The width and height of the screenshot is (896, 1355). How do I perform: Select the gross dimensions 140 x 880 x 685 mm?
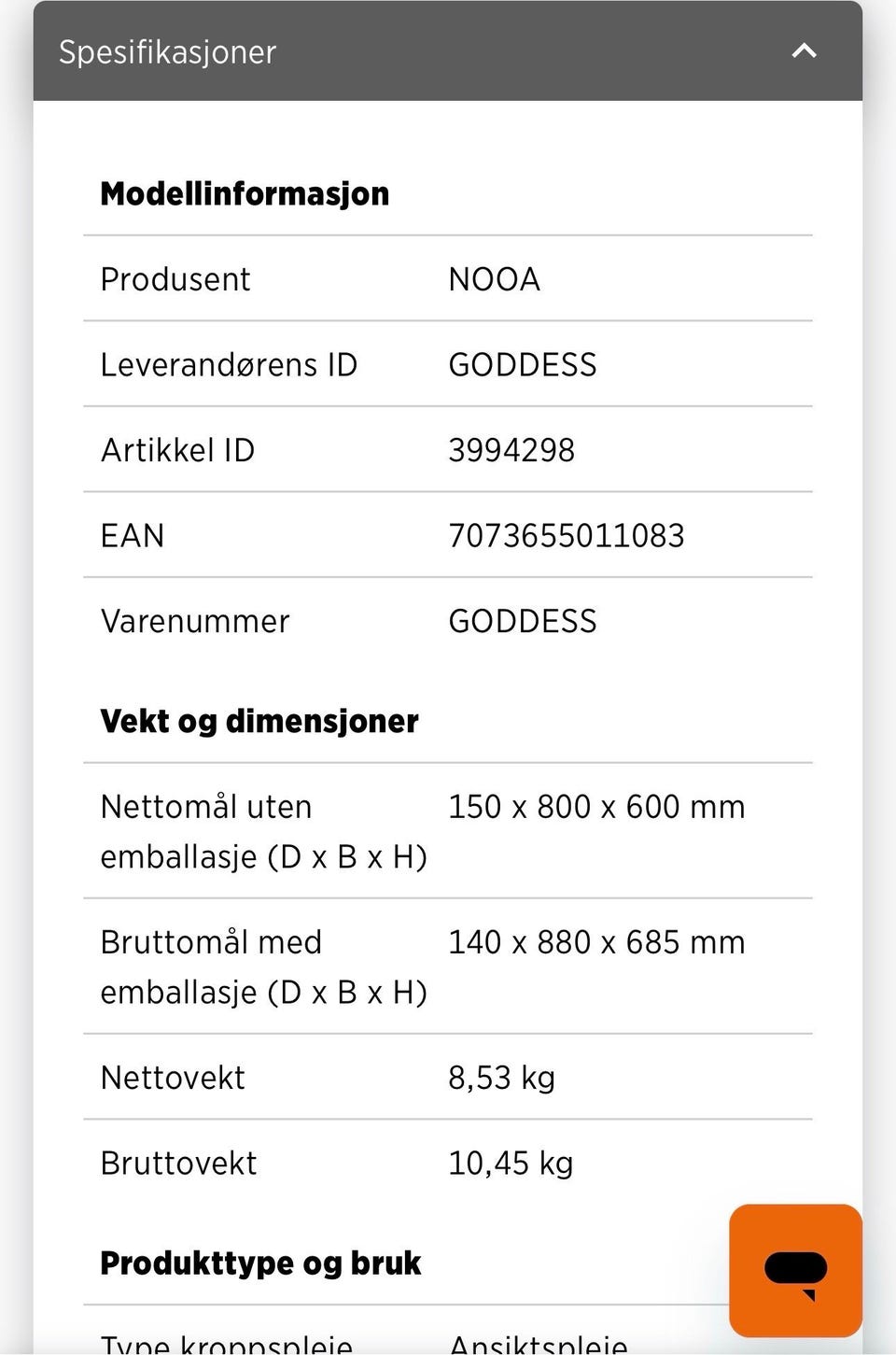596,942
